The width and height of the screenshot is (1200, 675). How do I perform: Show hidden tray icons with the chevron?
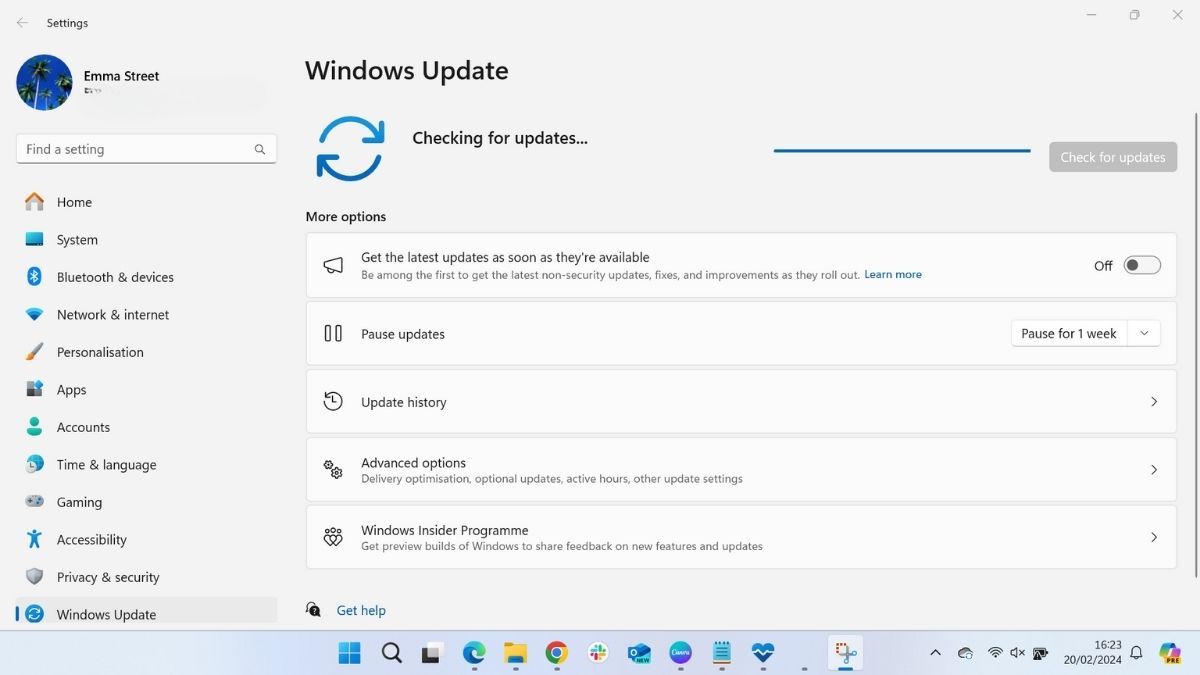tap(935, 652)
